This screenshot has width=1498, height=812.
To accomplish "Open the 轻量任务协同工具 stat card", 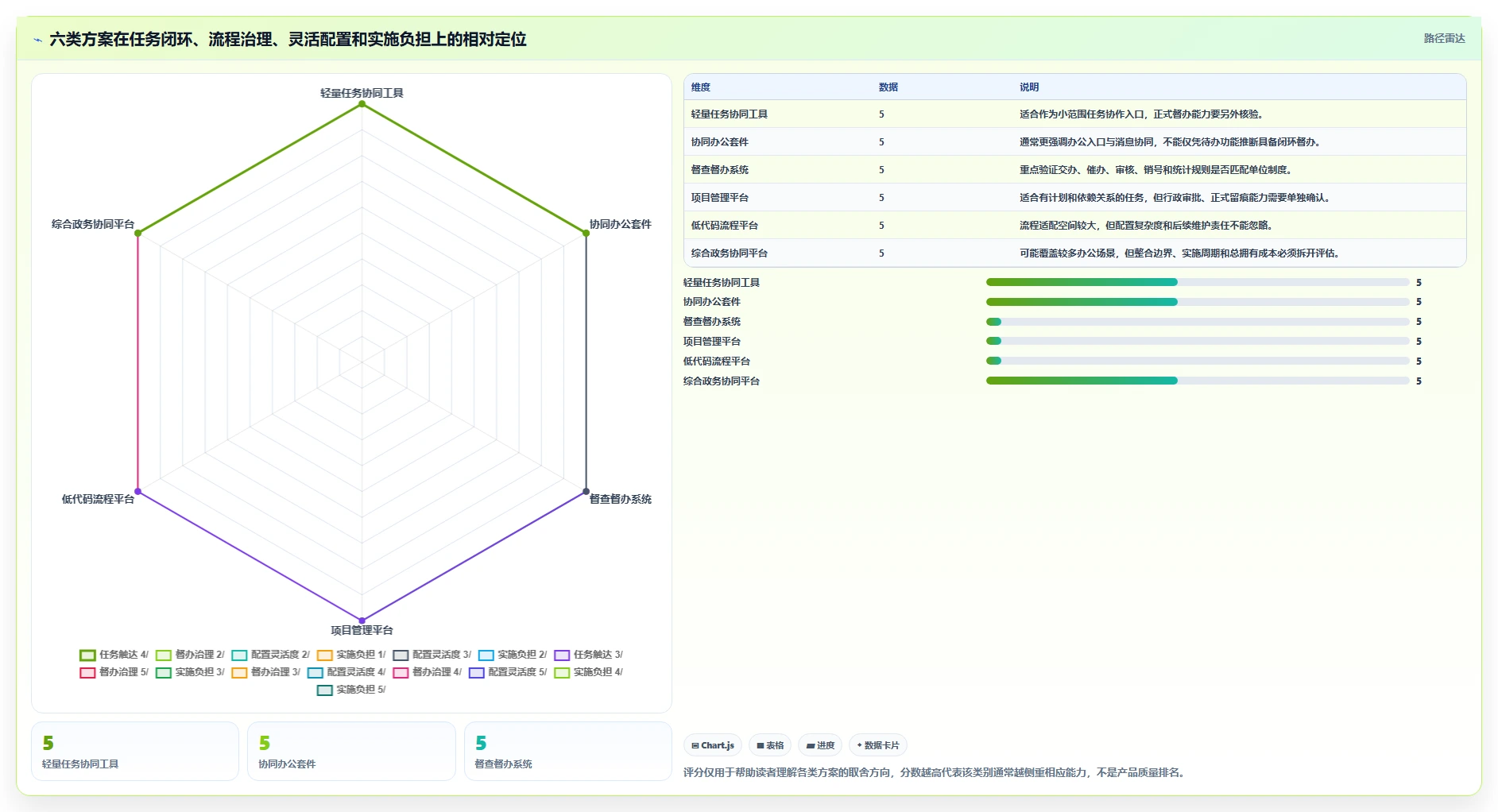I will coord(135,751).
